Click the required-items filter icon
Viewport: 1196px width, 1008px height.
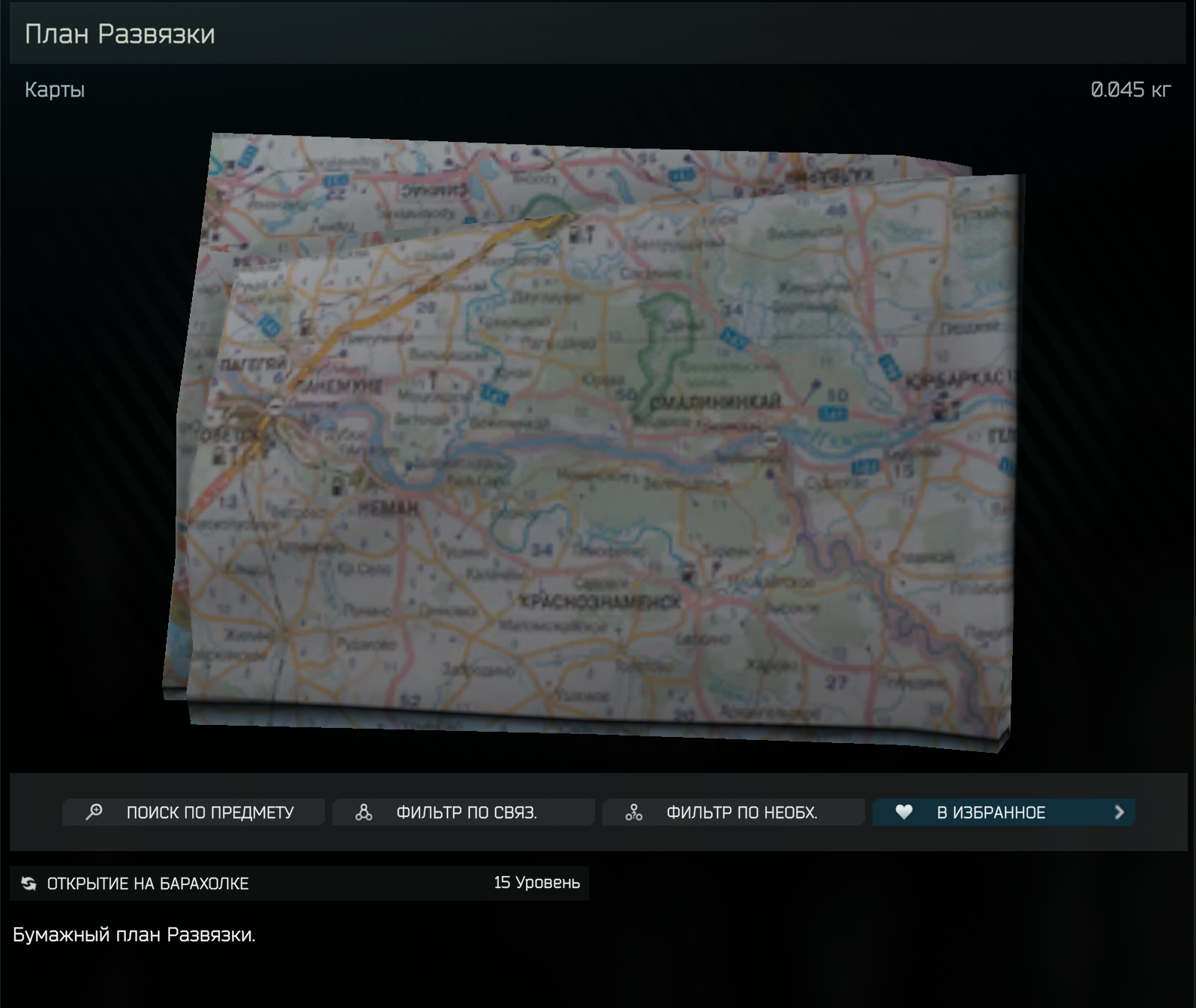click(x=634, y=812)
